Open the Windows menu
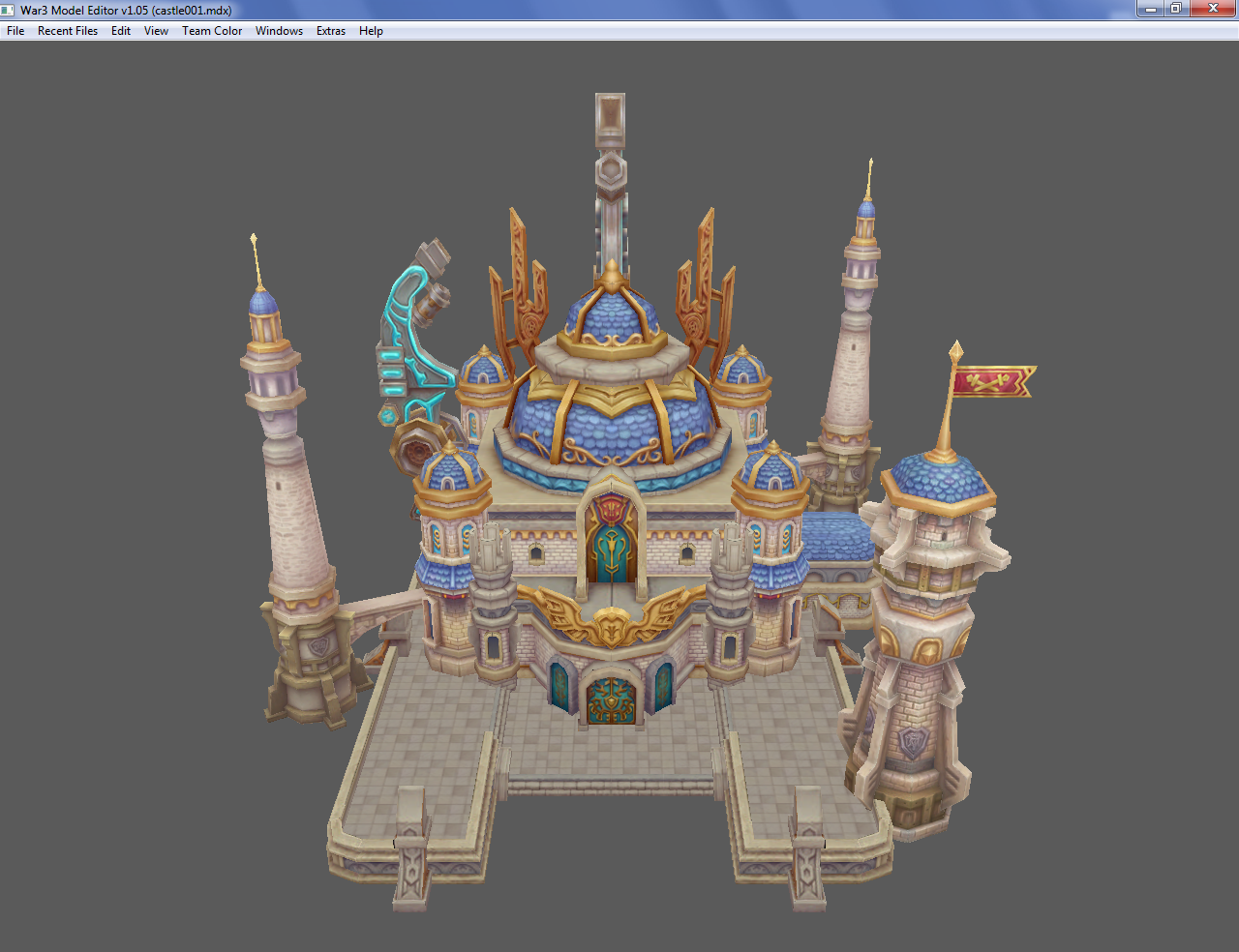This screenshot has width=1239, height=952. click(x=279, y=31)
